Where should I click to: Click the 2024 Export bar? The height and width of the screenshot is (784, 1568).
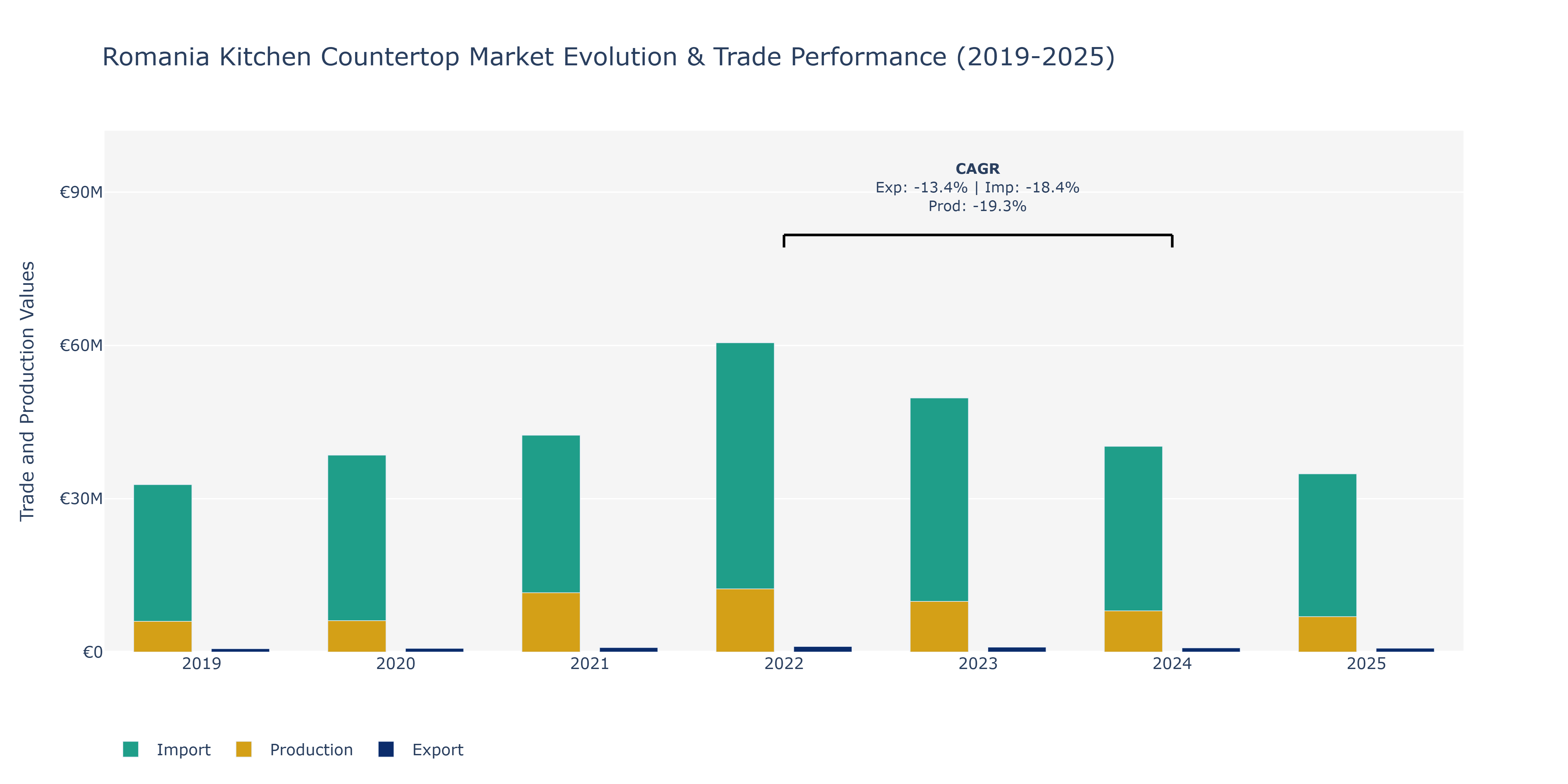tap(1211, 649)
